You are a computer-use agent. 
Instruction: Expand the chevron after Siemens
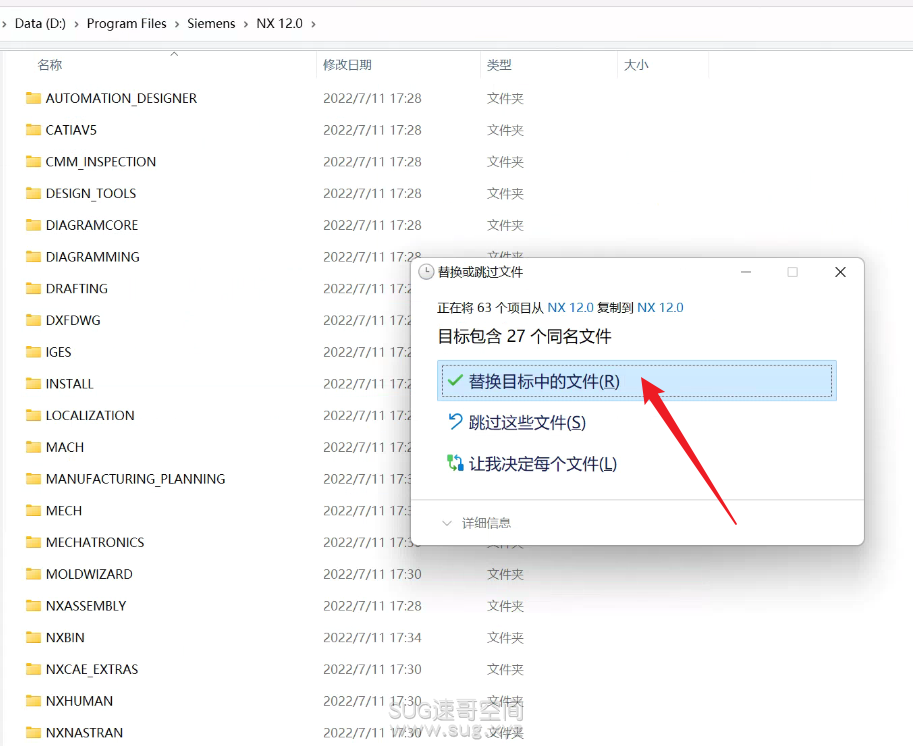pyautogui.click(x=246, y=24)
